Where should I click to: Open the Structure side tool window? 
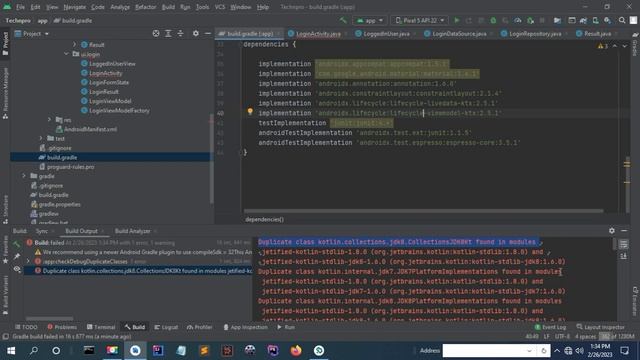tap(5, 209)
